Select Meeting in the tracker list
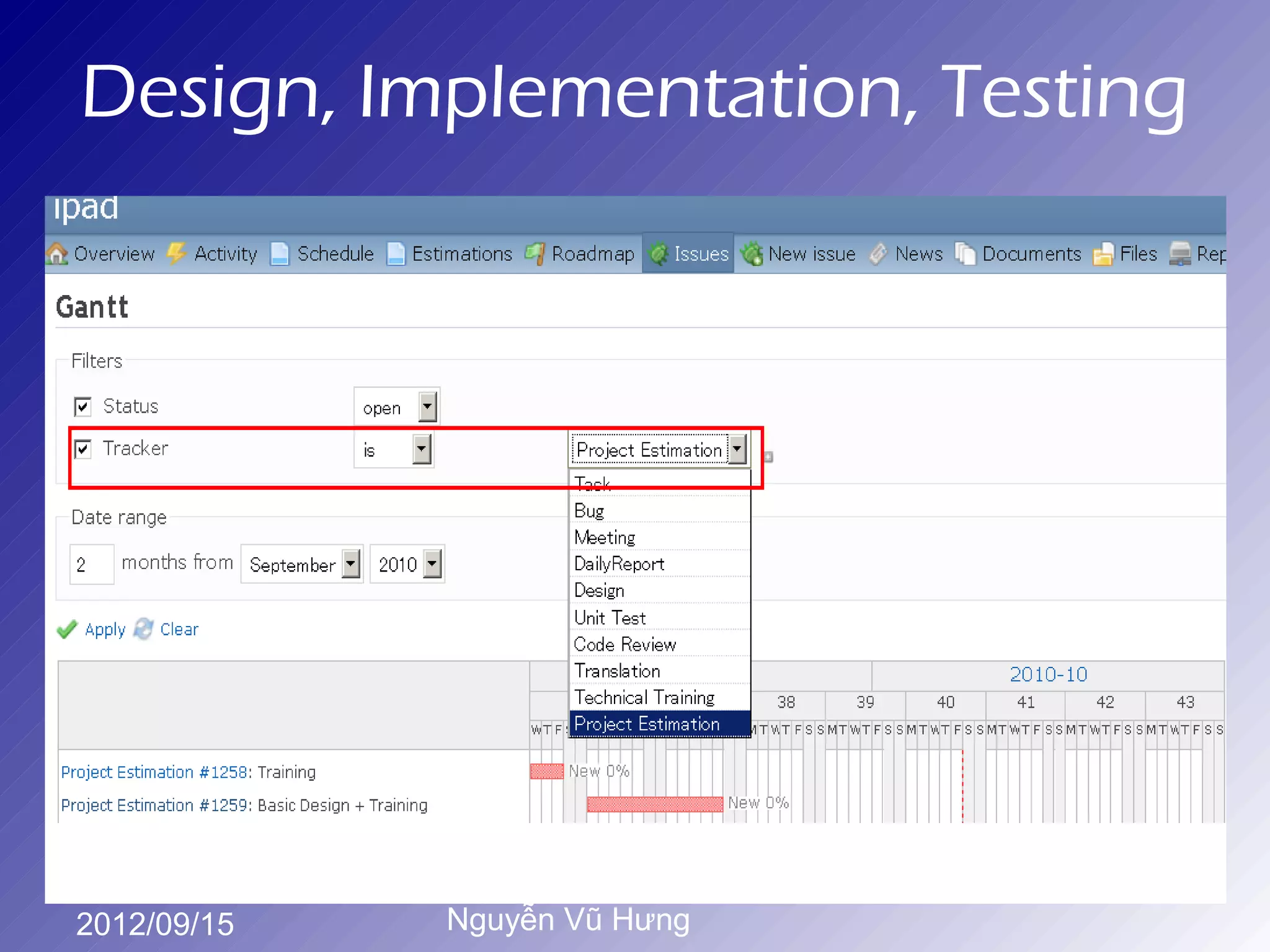The image size is (1270, 952). [659, 537]
